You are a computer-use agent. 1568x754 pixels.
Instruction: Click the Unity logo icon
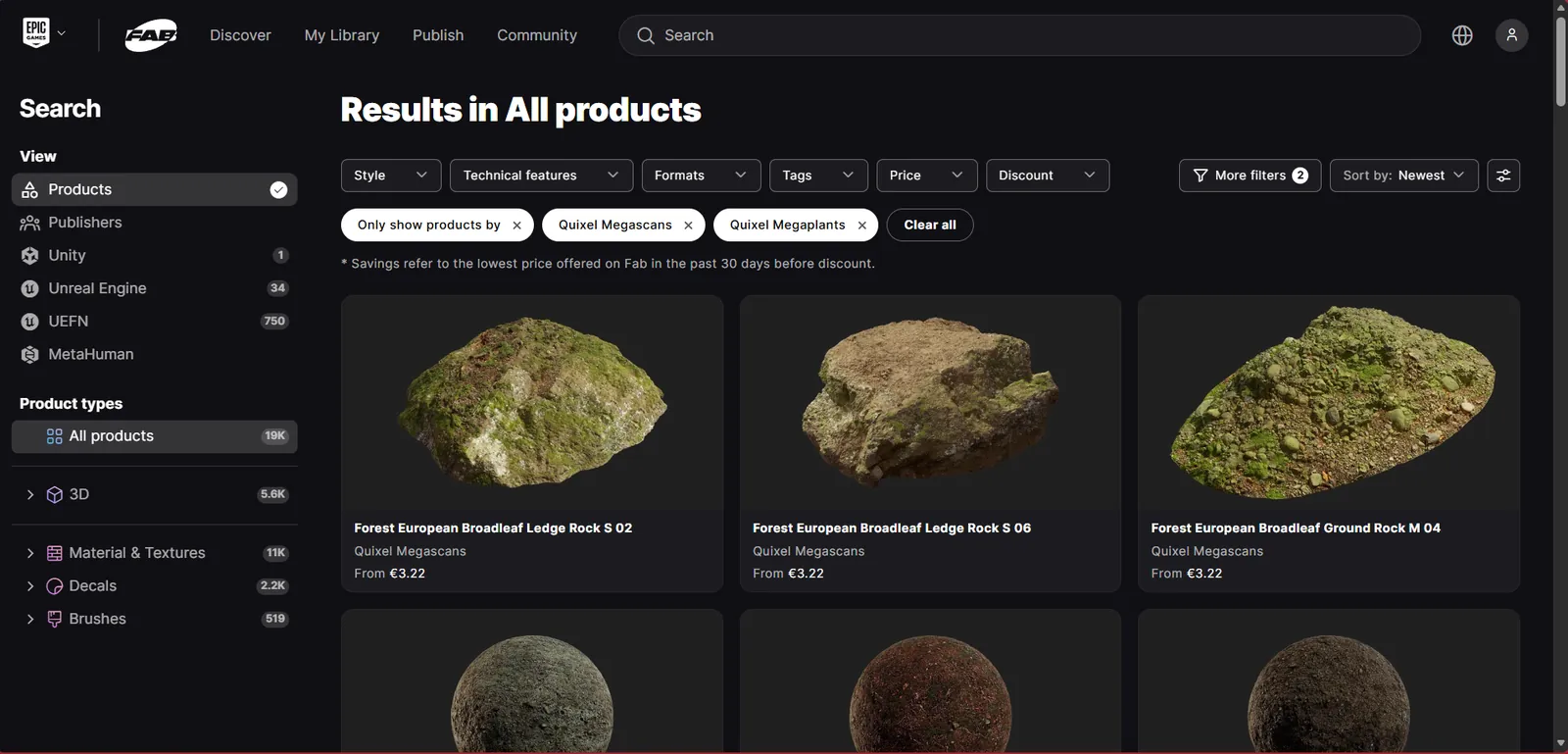click(x=30, y=256)
